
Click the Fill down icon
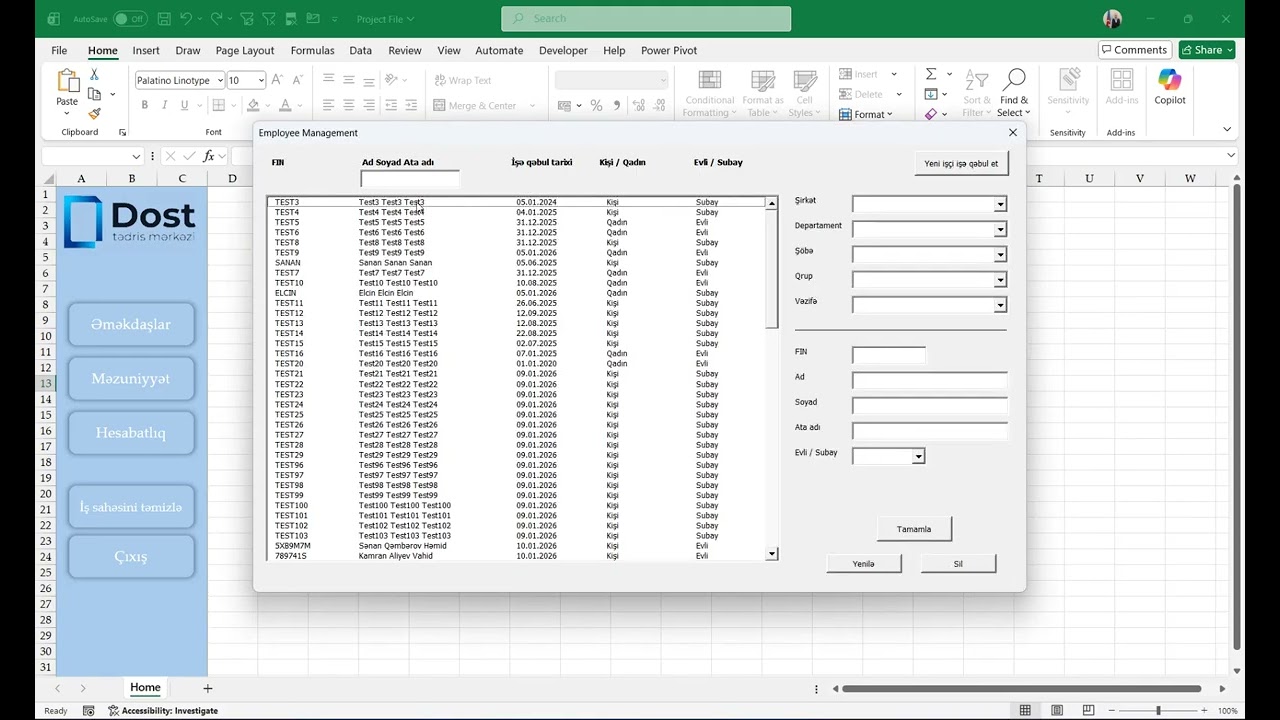(x=931, y=94)
